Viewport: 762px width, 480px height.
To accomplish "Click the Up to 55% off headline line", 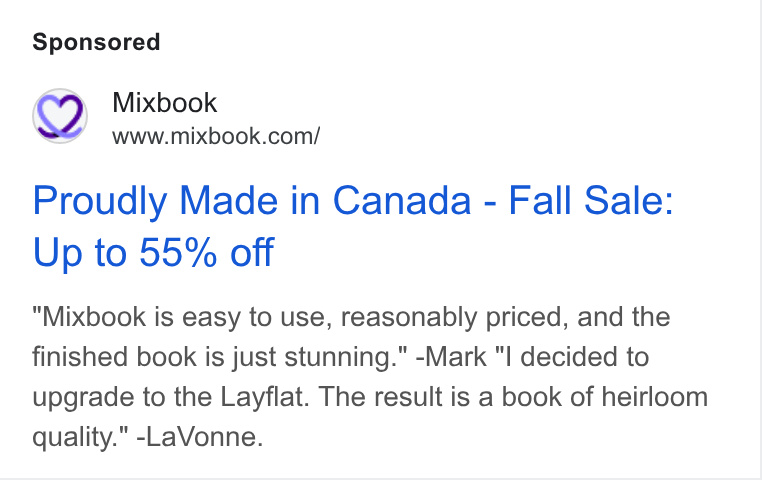I will (x=153, y=252).
